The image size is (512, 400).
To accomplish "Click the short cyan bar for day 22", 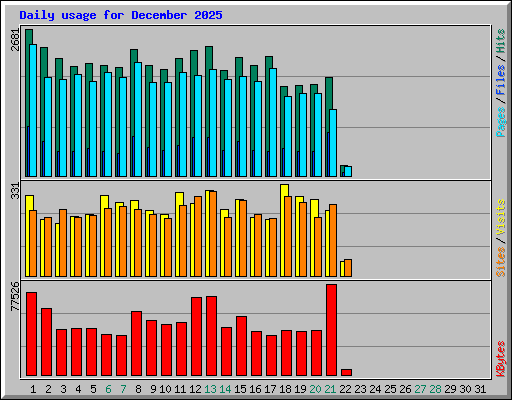I will [348, 171].
